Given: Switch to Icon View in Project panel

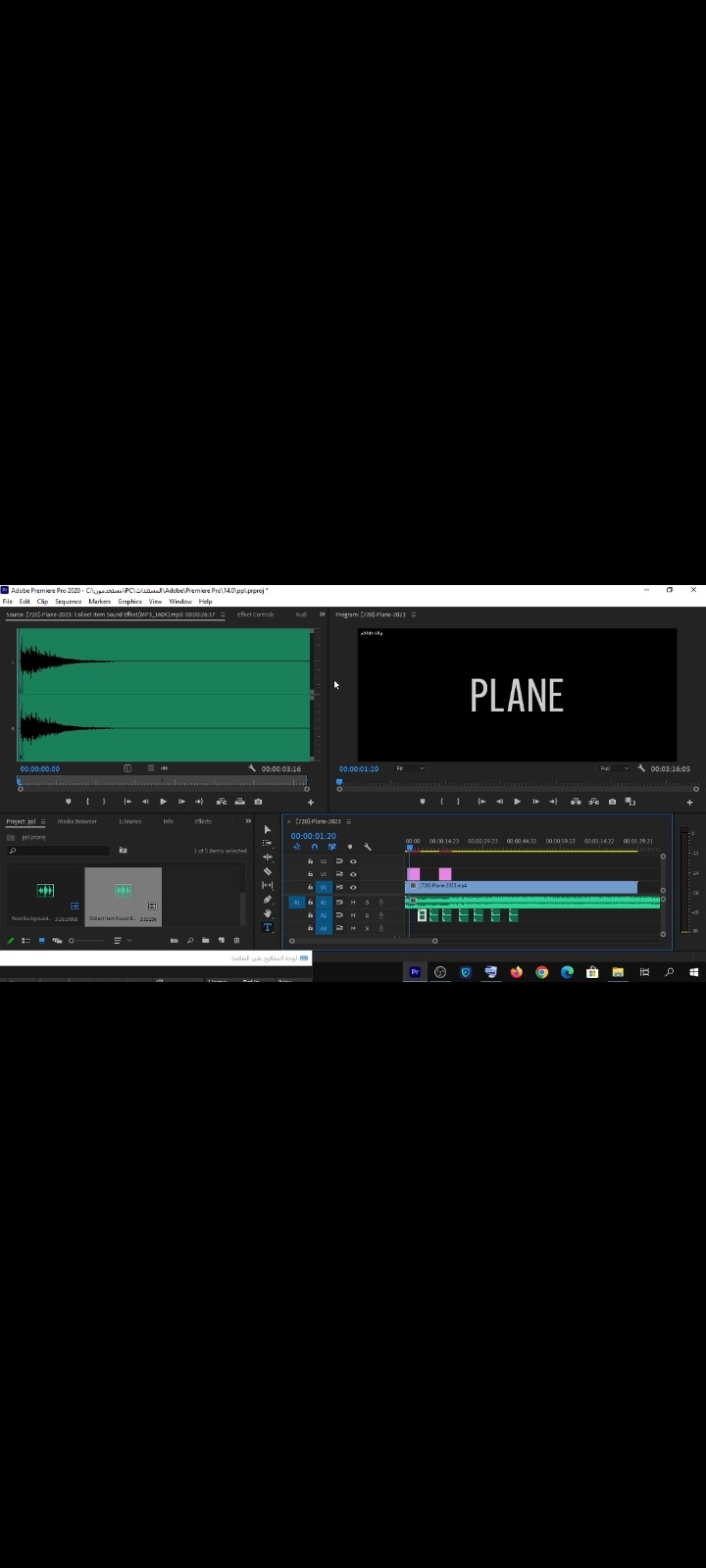Looking at the screenshot, I should (41, 941).
